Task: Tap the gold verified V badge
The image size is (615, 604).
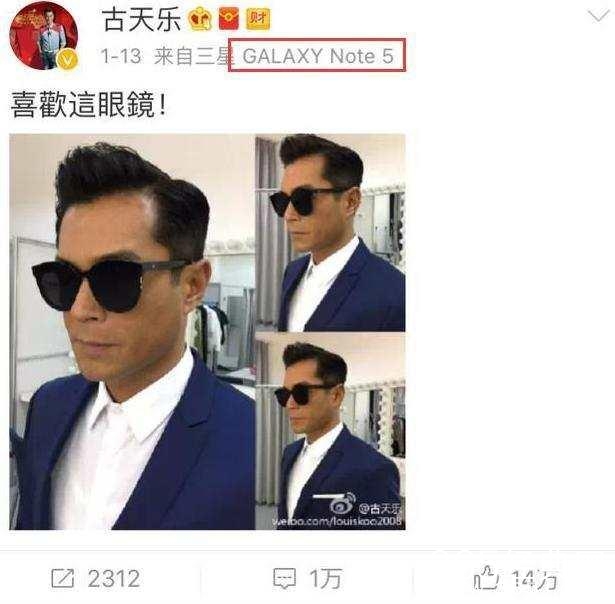Action: tap(67, 60)
